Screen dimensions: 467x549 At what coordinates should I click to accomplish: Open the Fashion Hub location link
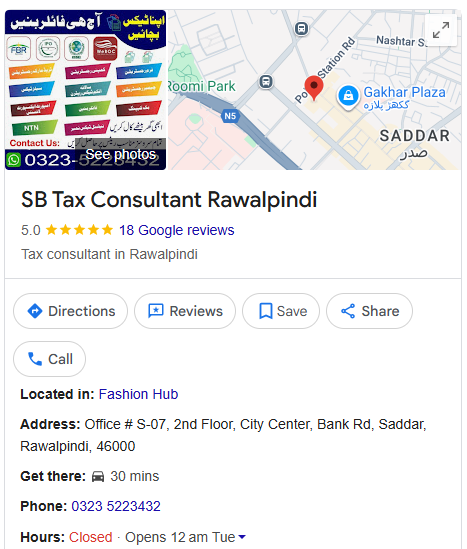[x=138, y=394]
